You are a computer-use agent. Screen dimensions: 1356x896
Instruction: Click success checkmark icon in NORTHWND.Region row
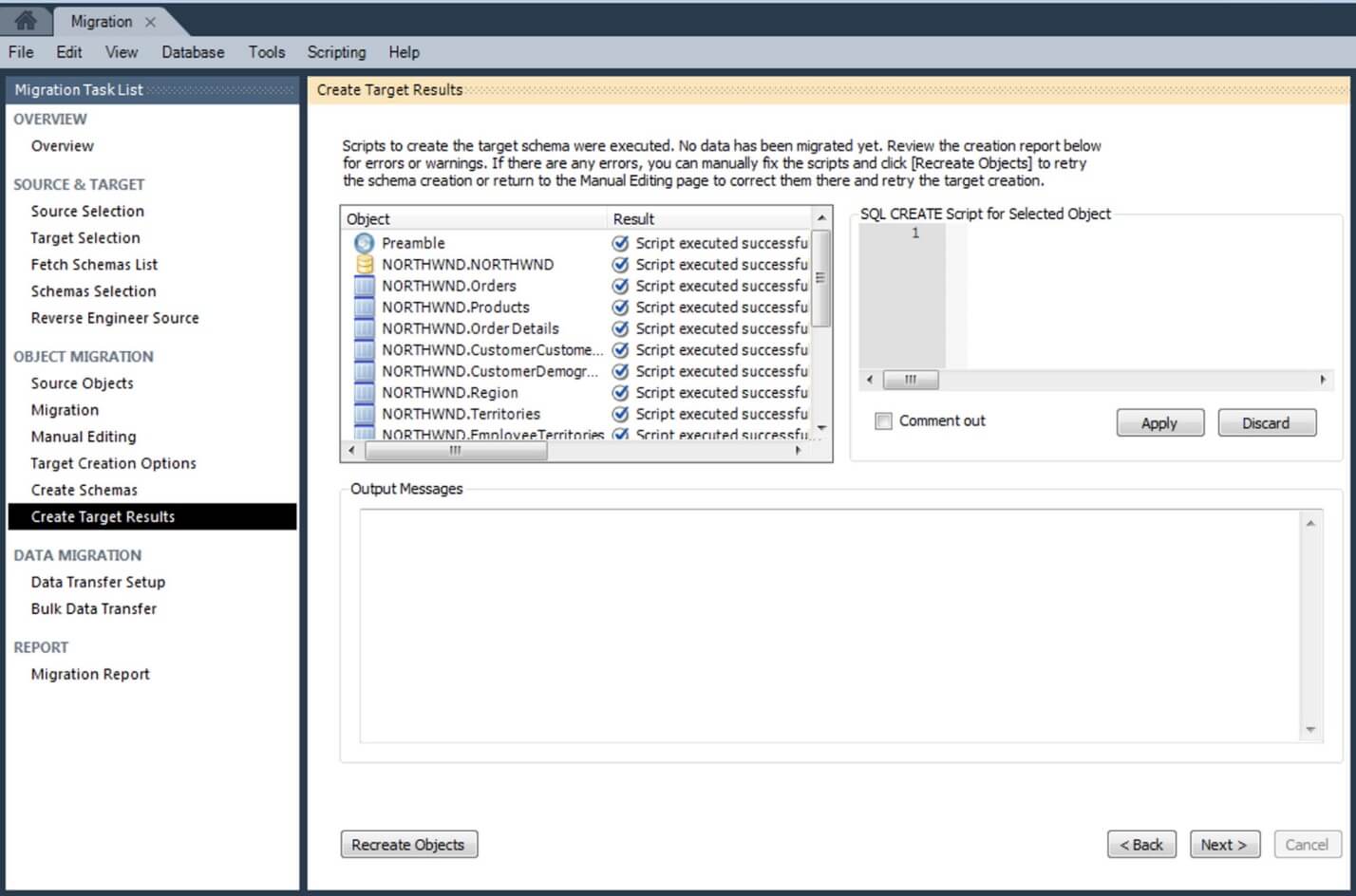[x=620, y=392]
